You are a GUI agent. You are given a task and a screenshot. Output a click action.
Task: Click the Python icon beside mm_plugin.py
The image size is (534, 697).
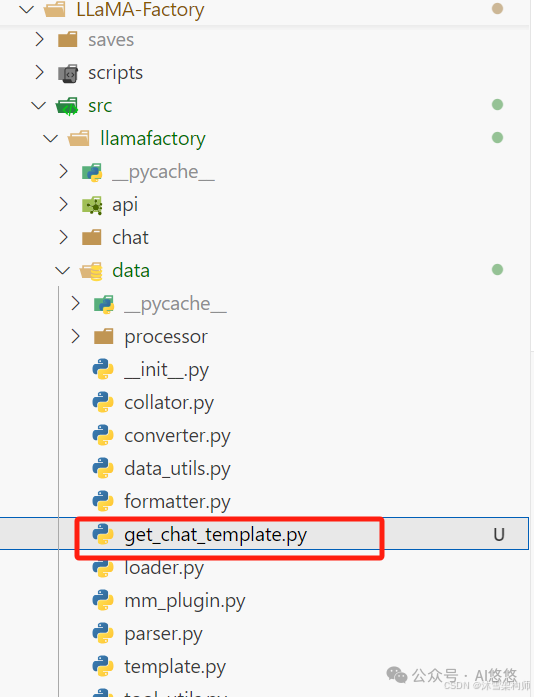(103, 601)
